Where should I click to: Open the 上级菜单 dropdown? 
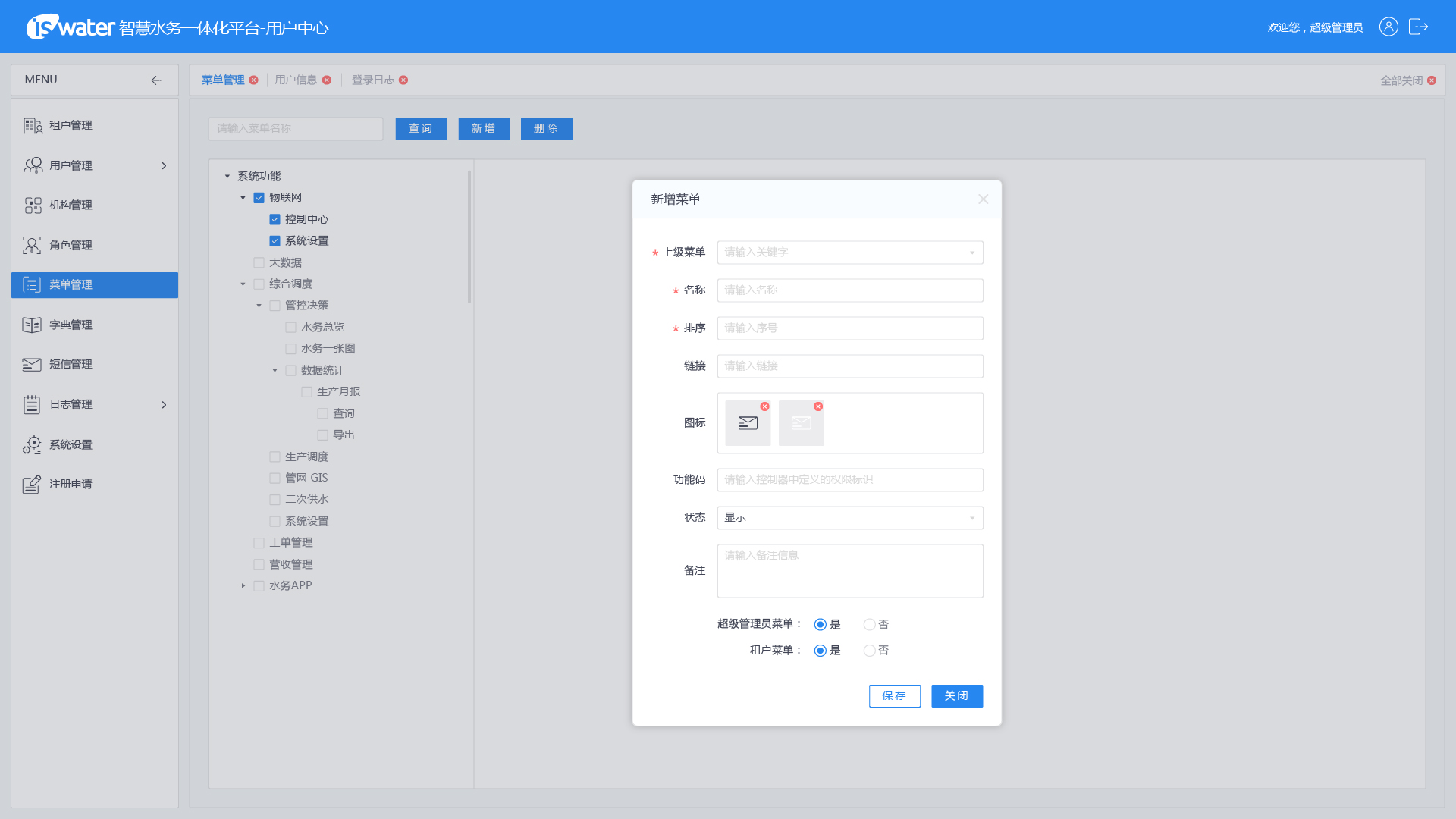pyautogui.click(x=850, y=253)
